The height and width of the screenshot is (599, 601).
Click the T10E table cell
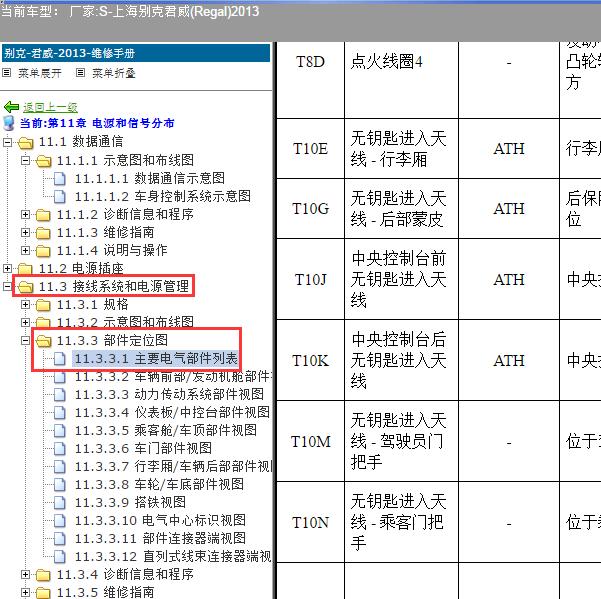310,149
